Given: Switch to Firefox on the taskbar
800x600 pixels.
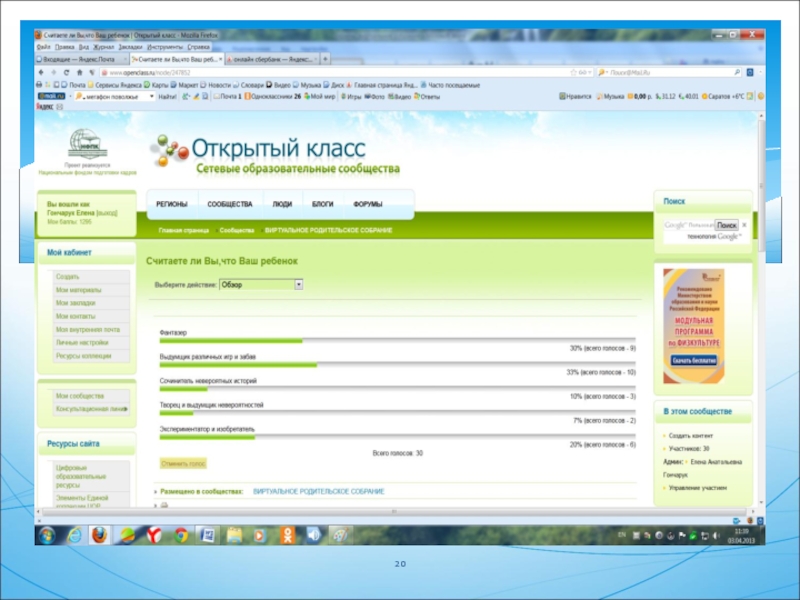Looking at the screenshot, I should tap(100, 535).
